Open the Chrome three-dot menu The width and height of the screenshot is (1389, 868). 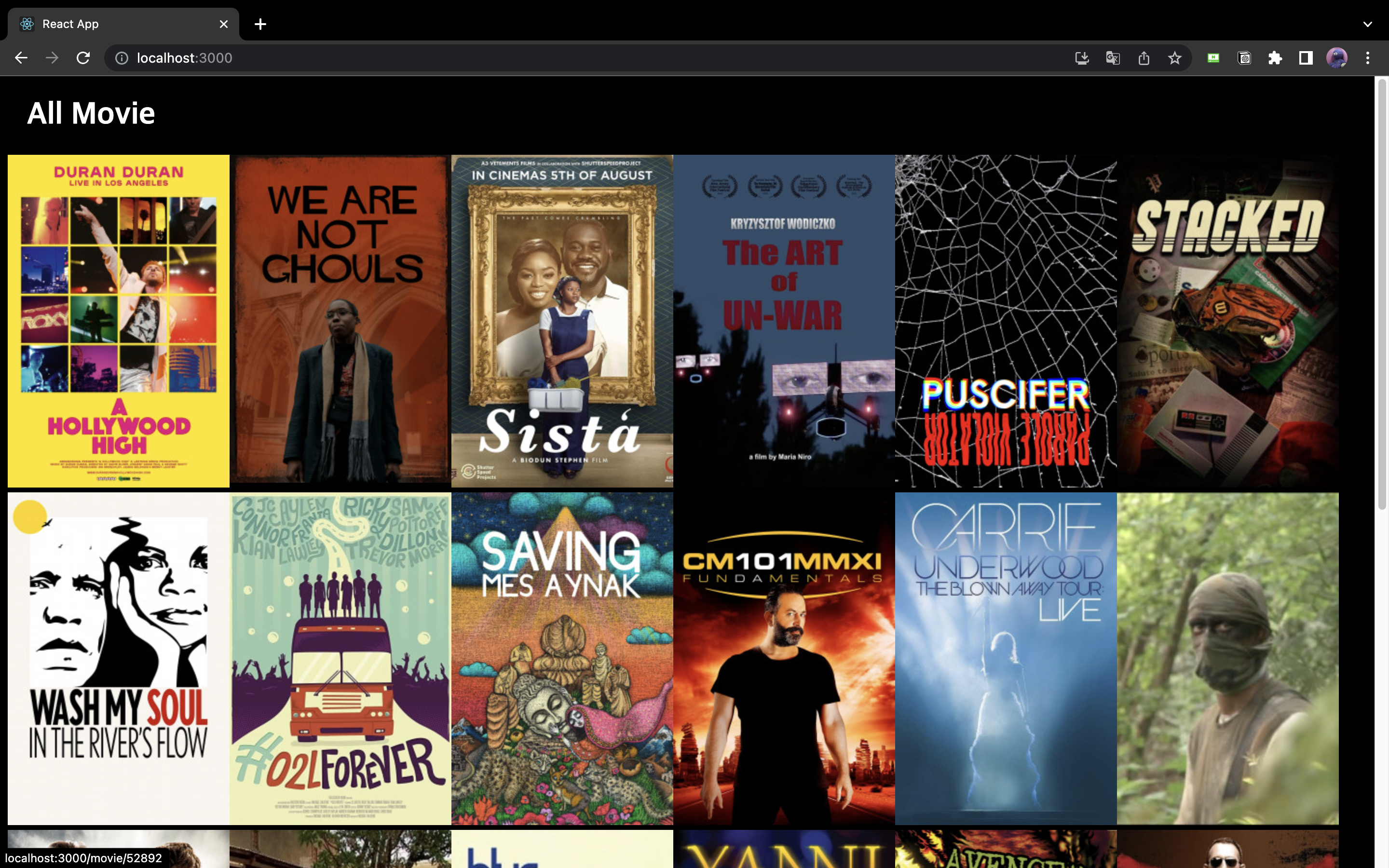1368,58
